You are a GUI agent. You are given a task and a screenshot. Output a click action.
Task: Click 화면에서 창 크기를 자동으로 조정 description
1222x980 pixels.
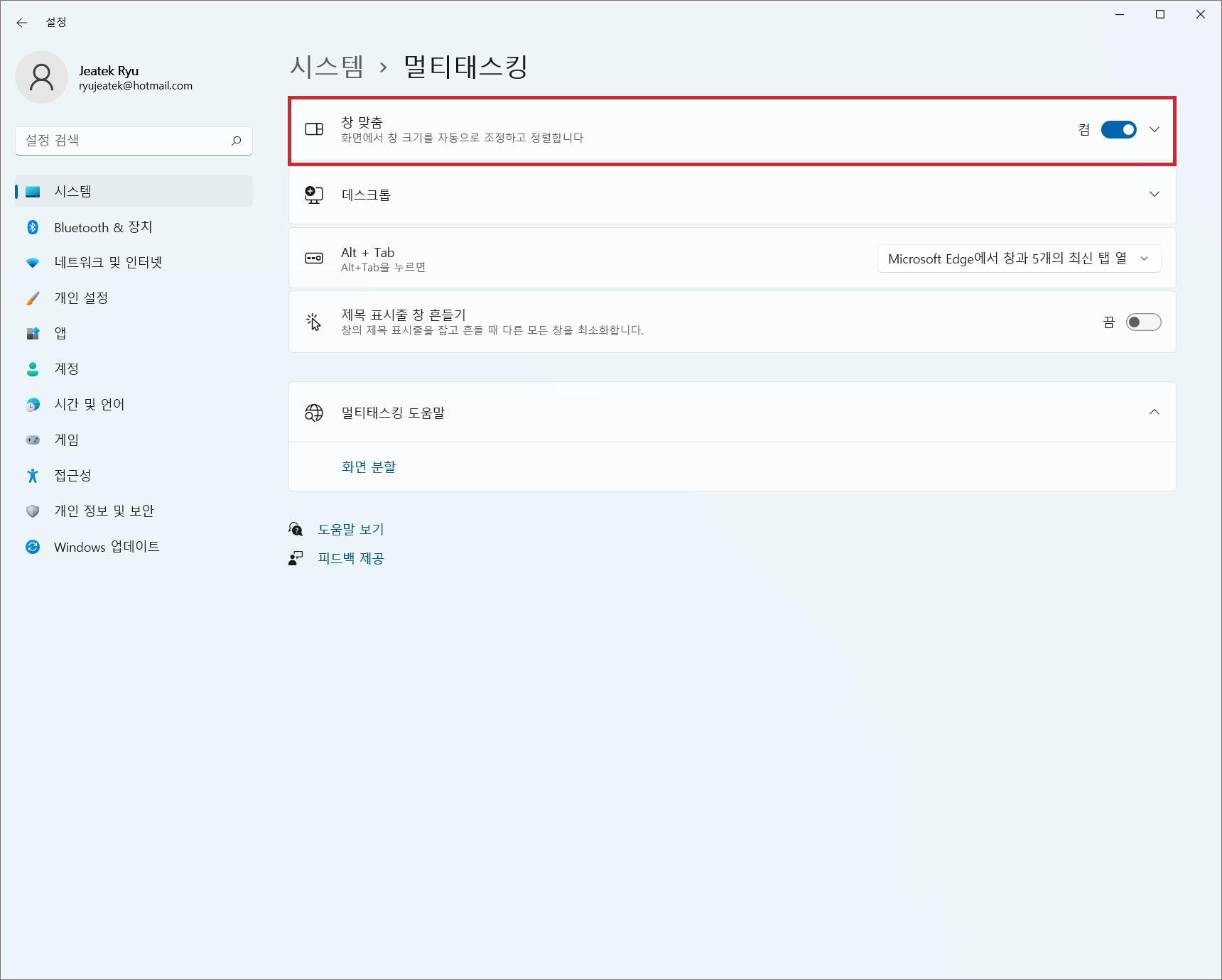463,138
